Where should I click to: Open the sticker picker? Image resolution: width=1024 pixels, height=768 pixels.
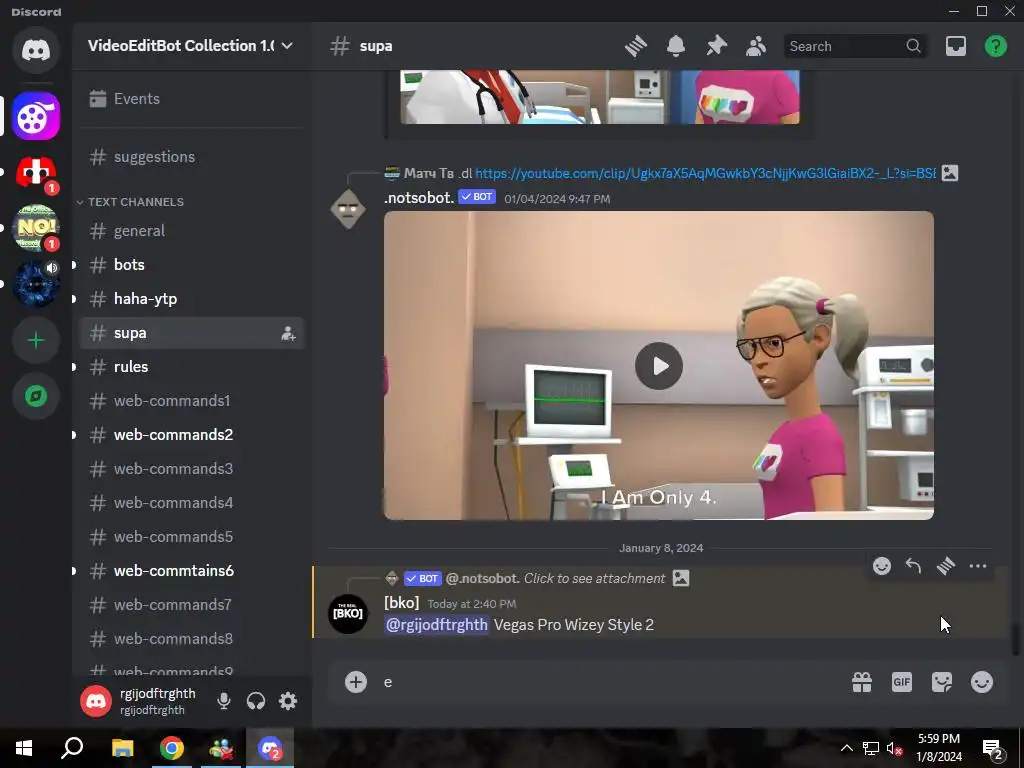point(942,682)
